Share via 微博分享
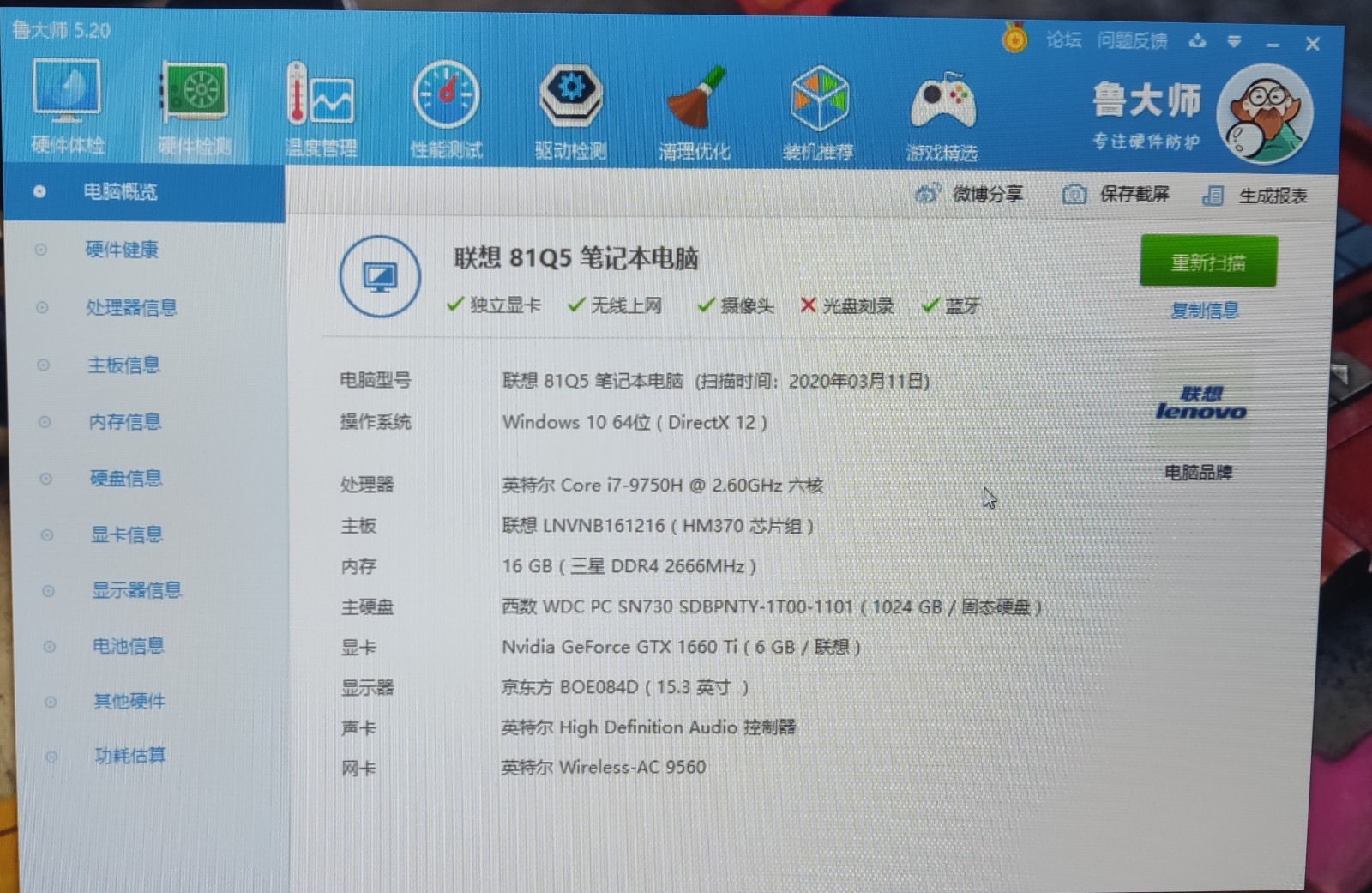 click(969, 194)
